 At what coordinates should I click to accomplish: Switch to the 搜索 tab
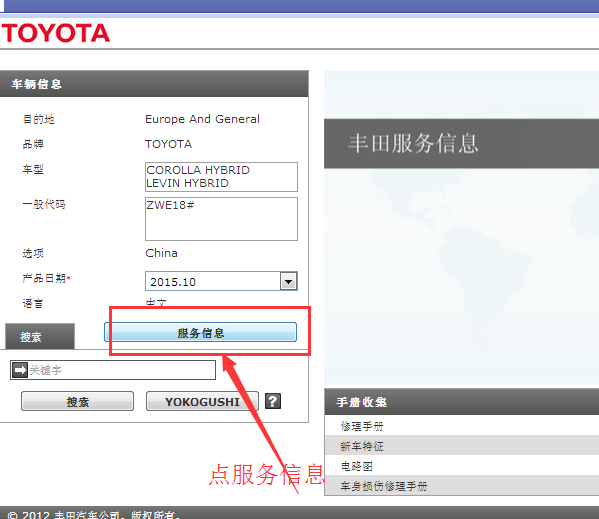click(x=40, y=336)
